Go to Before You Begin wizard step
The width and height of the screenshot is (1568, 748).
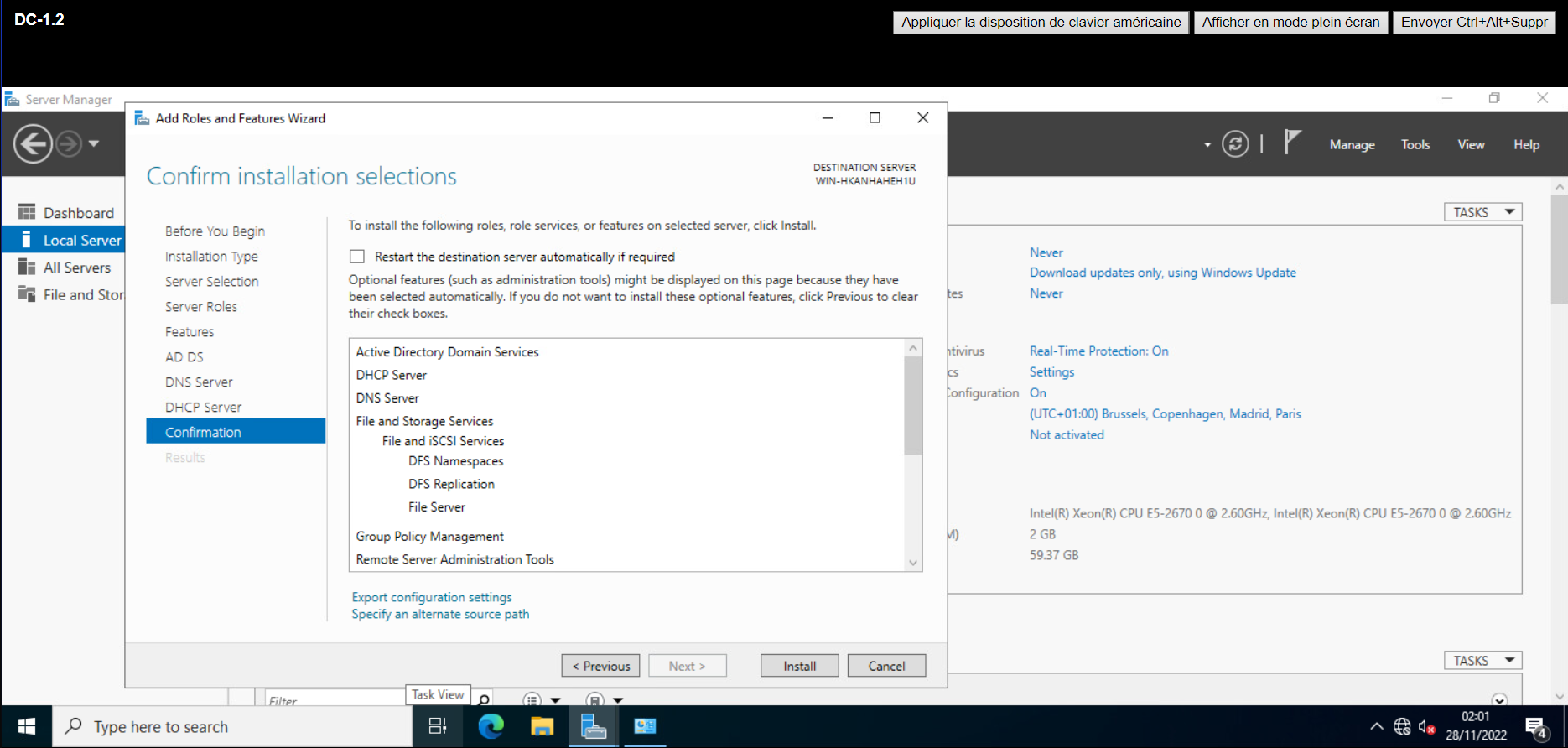[215, 231]
